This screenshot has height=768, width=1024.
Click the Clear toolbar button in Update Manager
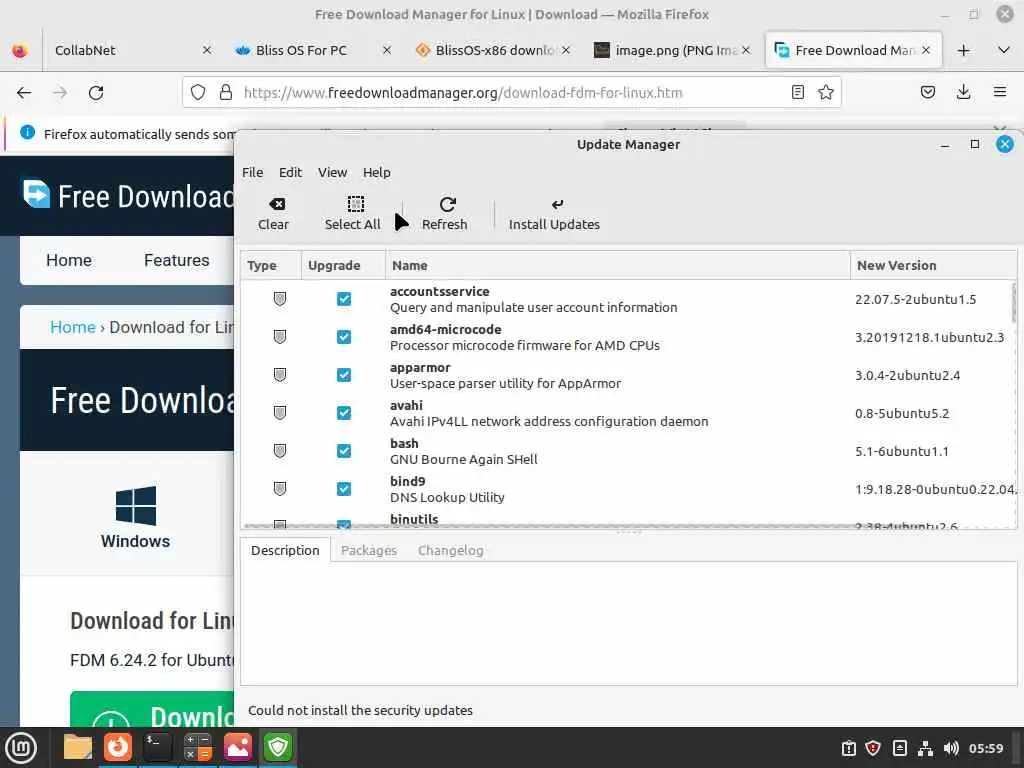coord(273,214)
